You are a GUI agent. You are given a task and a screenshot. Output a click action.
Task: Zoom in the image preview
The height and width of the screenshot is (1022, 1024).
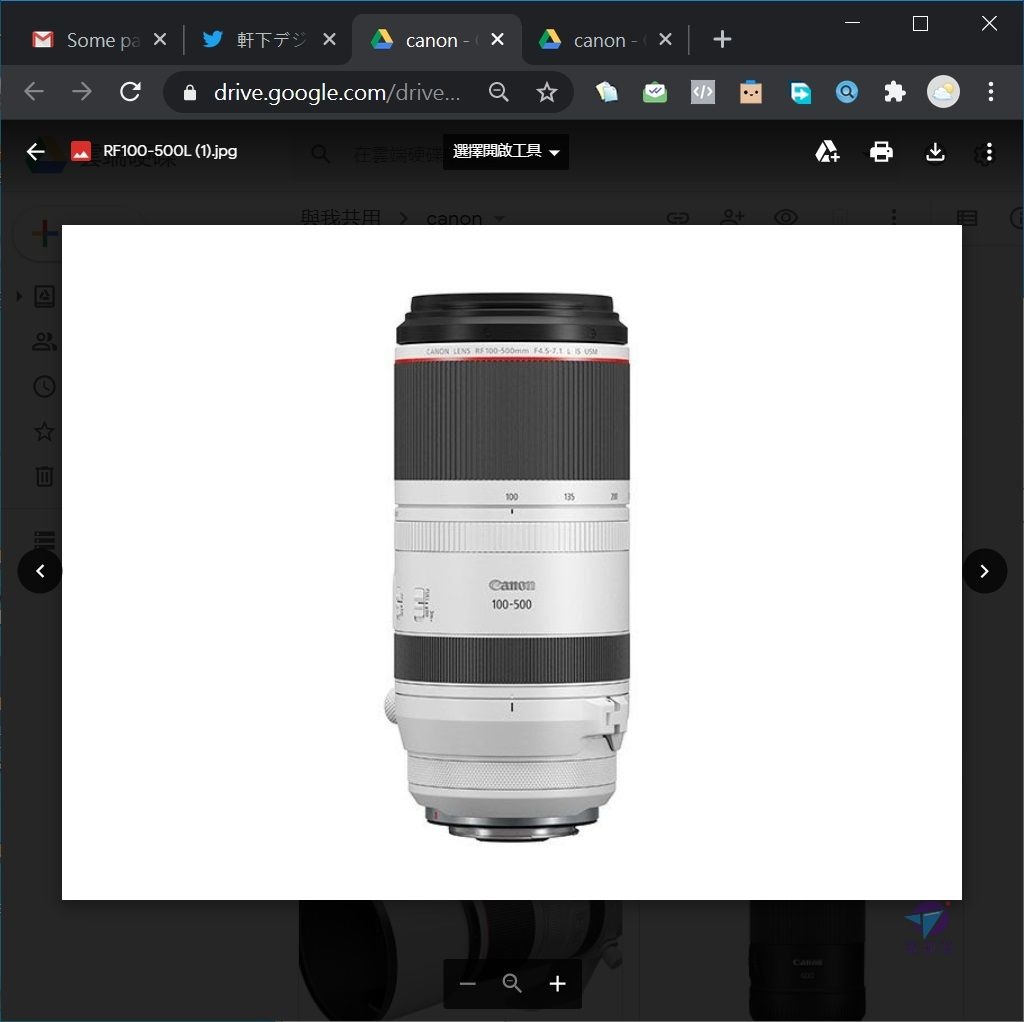(557, 983)
